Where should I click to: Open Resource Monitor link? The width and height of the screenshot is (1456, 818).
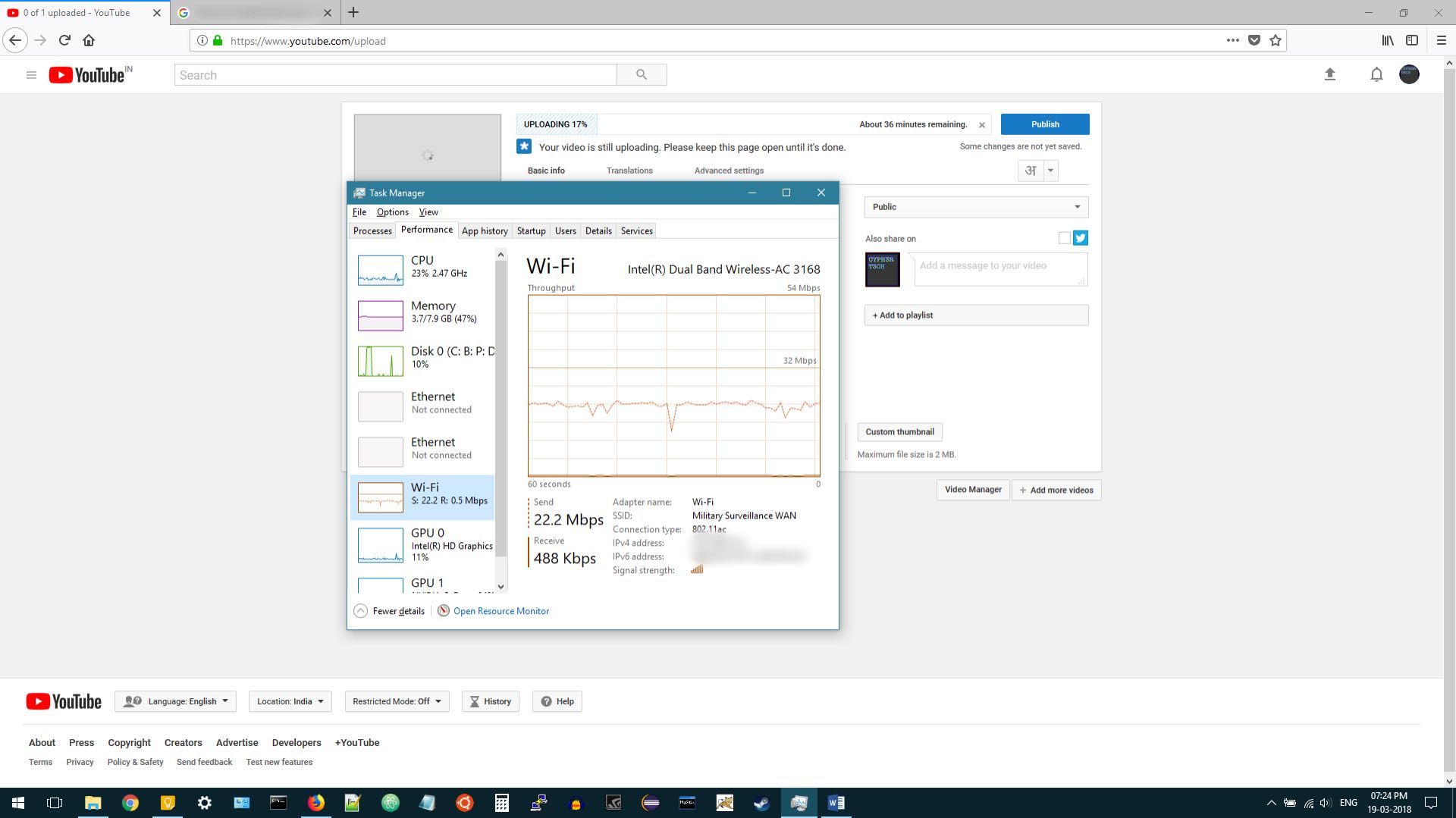(x=500, y=611)
